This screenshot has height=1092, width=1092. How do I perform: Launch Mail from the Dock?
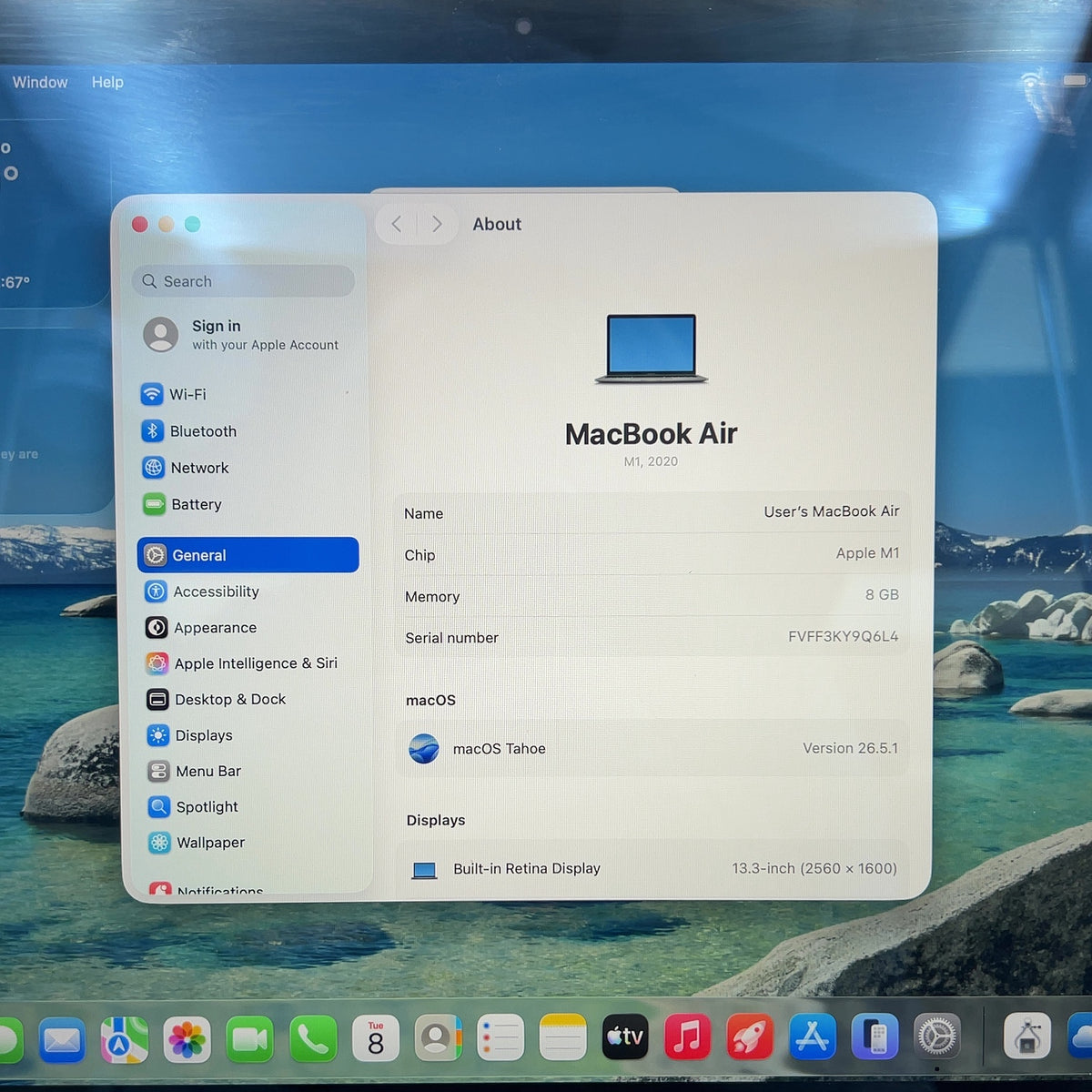(x=62, y=1038)
